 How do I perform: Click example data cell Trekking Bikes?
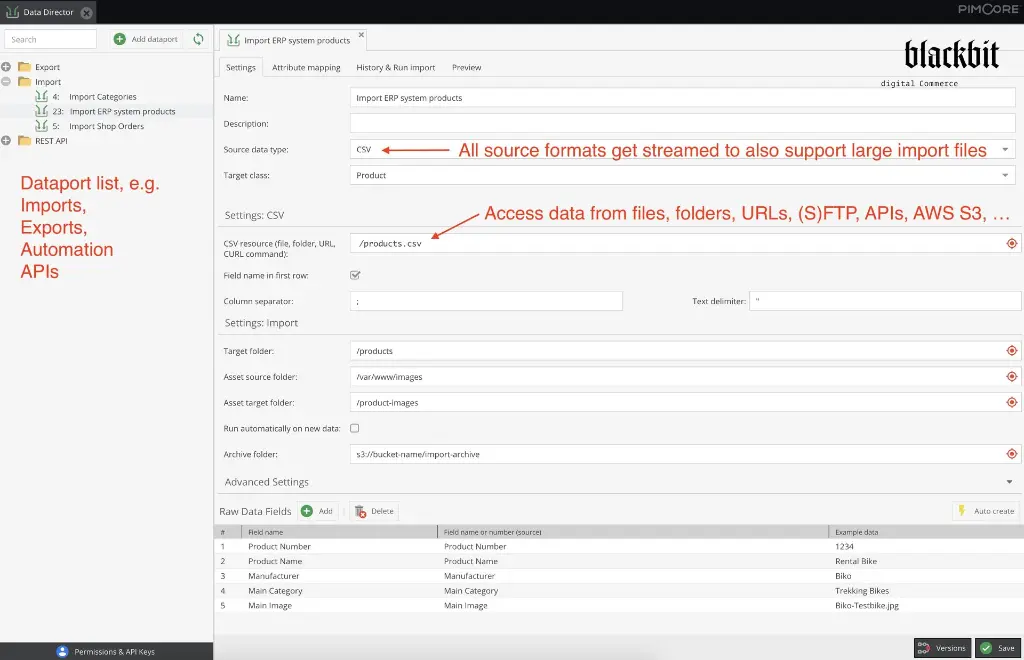tap(862, 591)
